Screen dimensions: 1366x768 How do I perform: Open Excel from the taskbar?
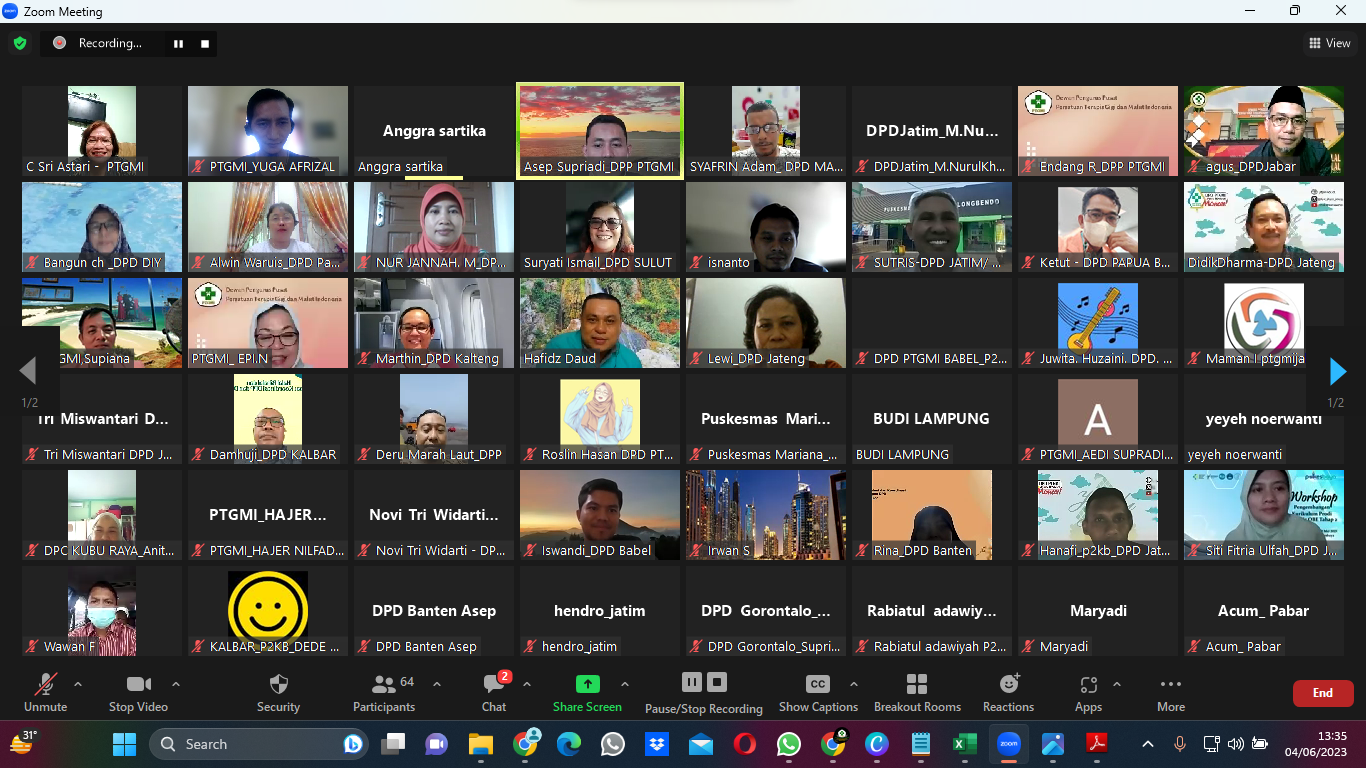click(965, 744)
